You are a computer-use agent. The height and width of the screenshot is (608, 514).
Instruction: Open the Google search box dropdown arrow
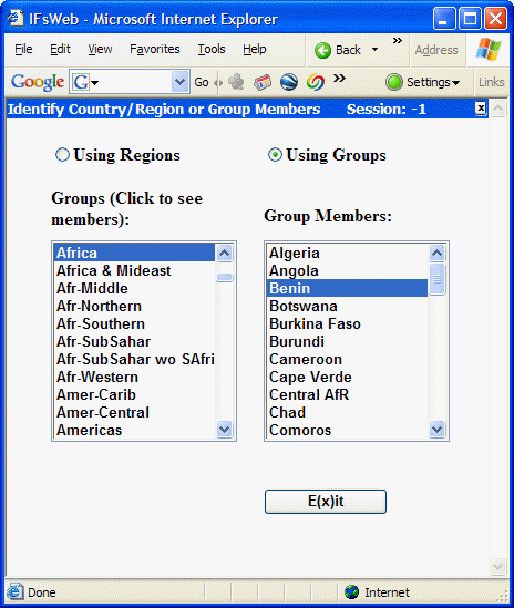tap(179, 82)
